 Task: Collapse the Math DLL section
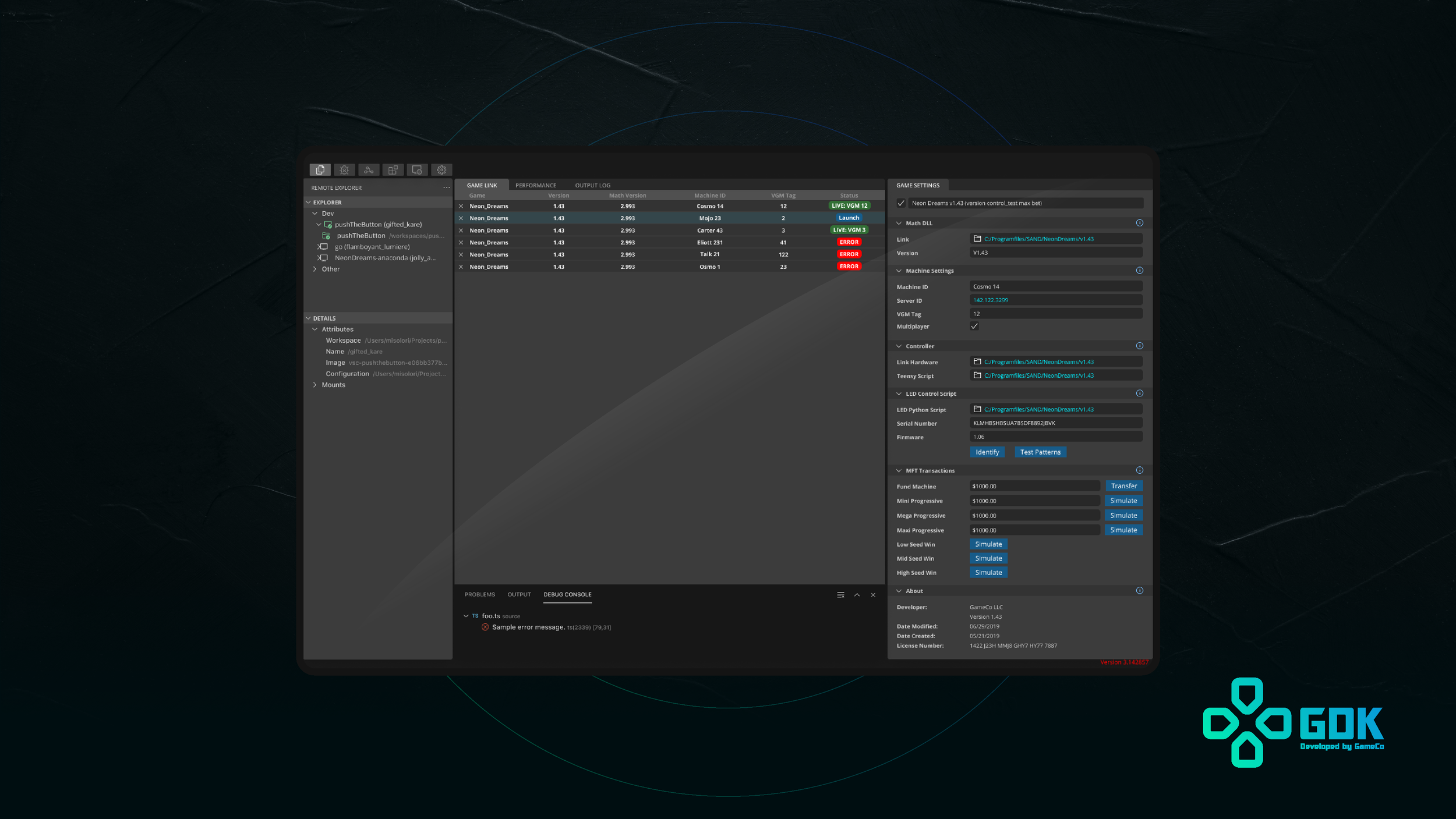(899, 224)
